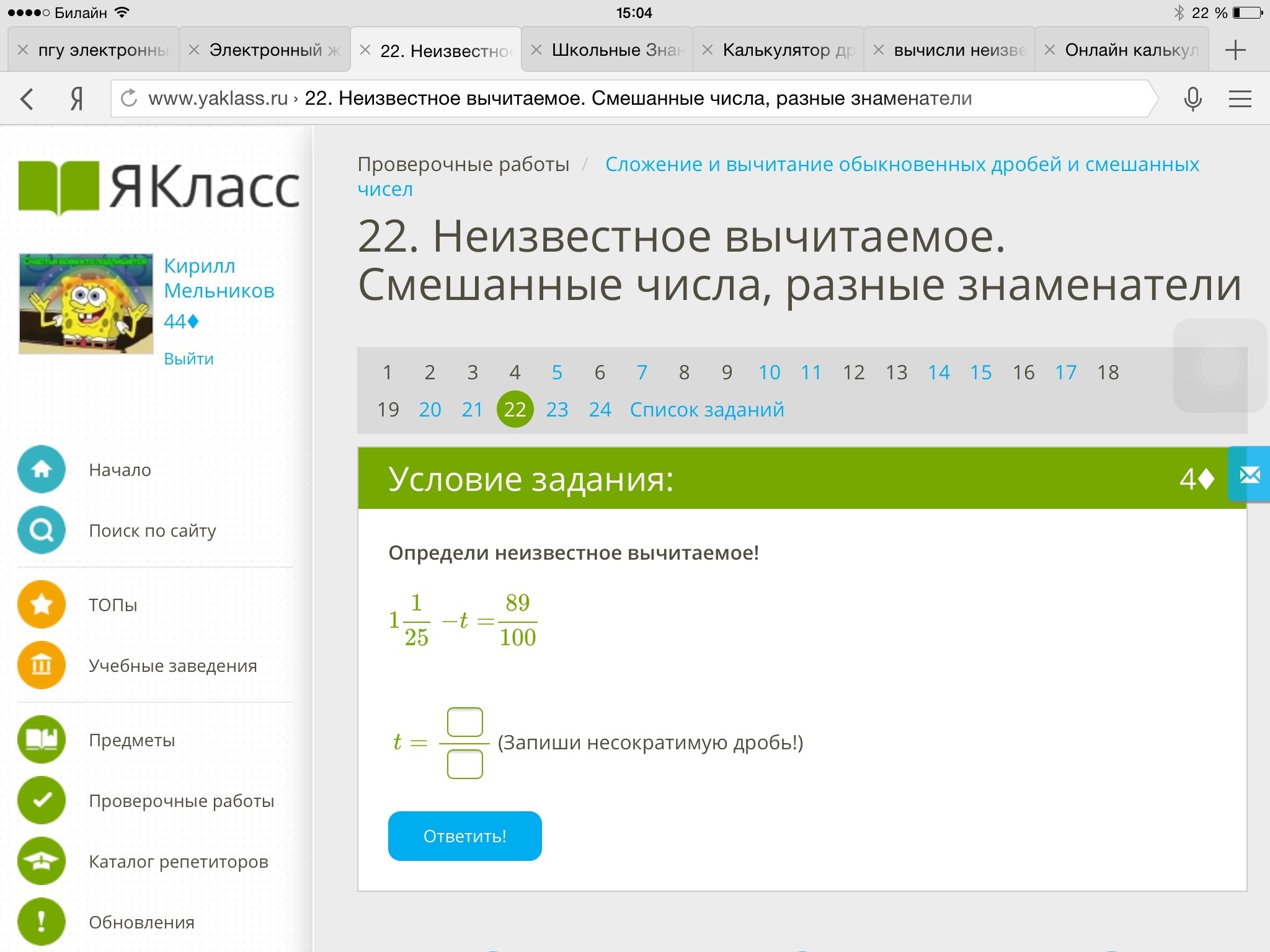Click the Предметы book icon

click(42, 739)
